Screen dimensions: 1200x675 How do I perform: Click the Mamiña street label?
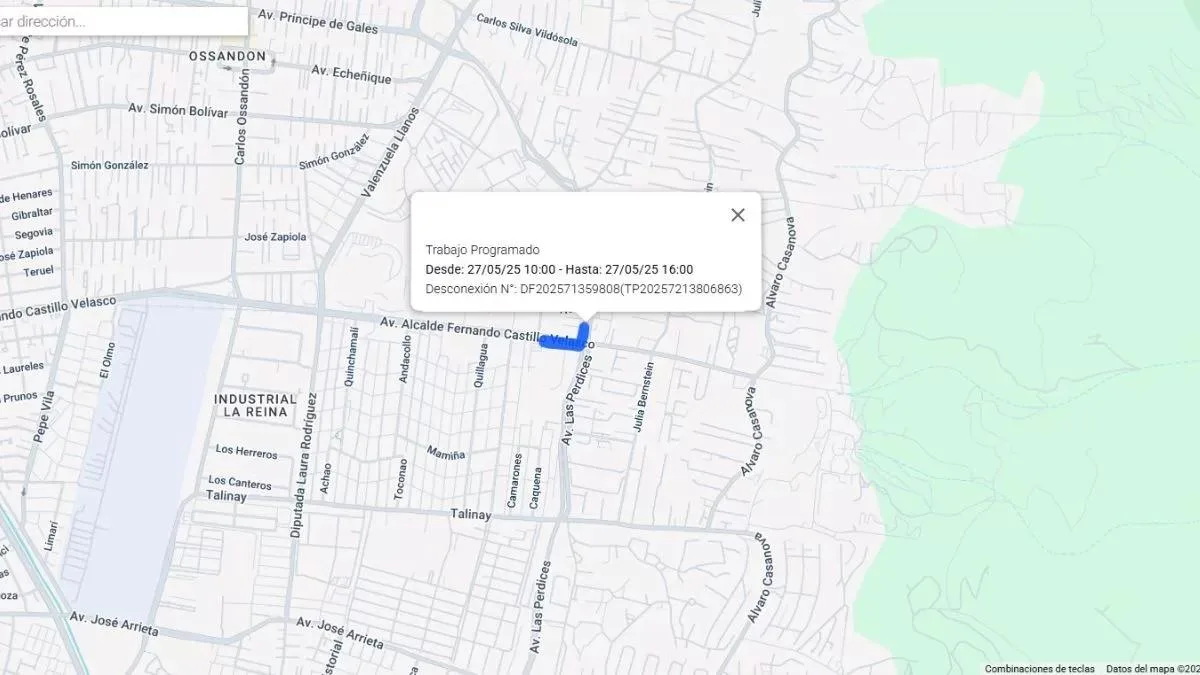click(x=447, y=454)
